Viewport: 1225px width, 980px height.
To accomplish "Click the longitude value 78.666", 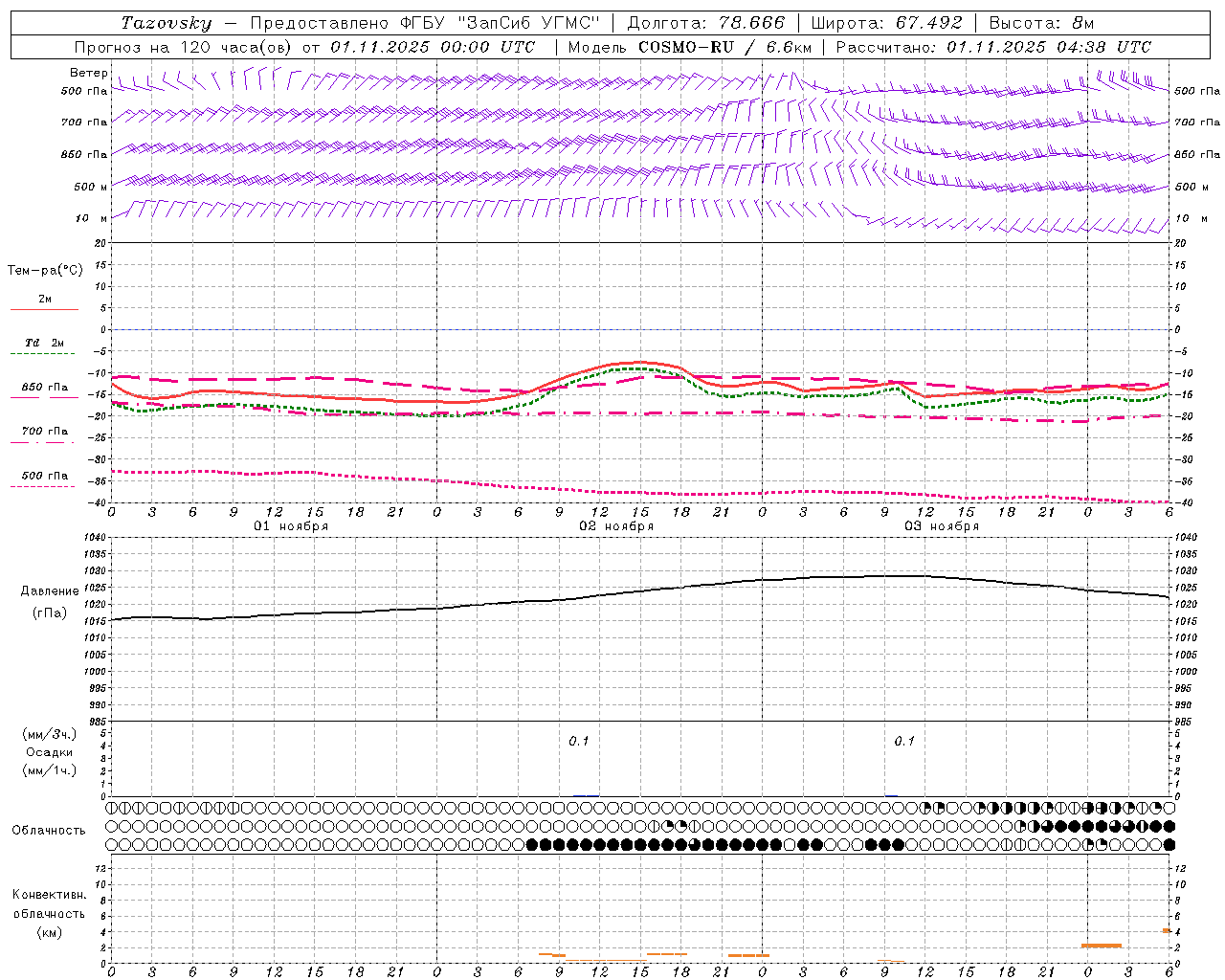I will [752, 23].
